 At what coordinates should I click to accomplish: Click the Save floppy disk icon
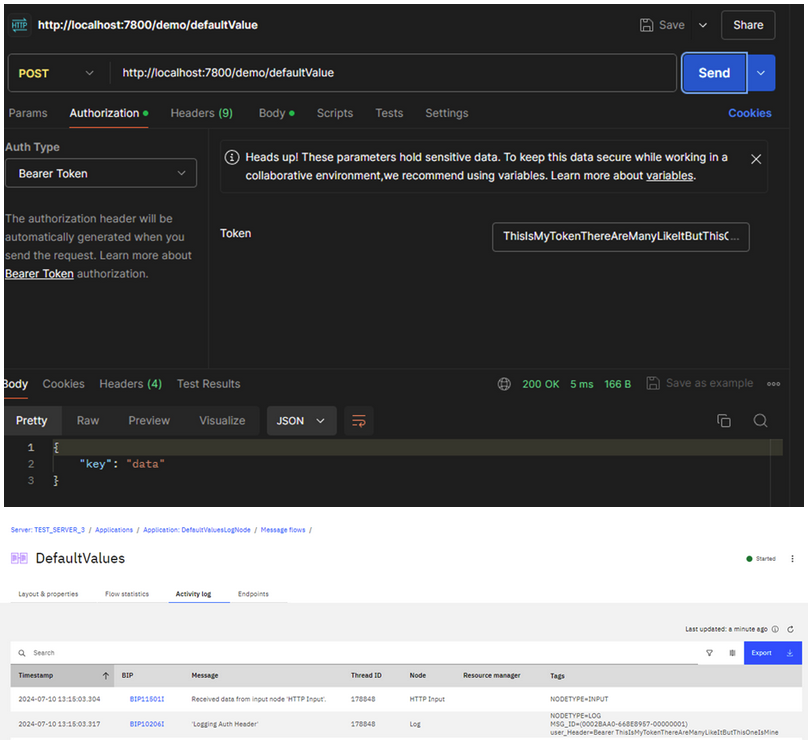point(646,25)
